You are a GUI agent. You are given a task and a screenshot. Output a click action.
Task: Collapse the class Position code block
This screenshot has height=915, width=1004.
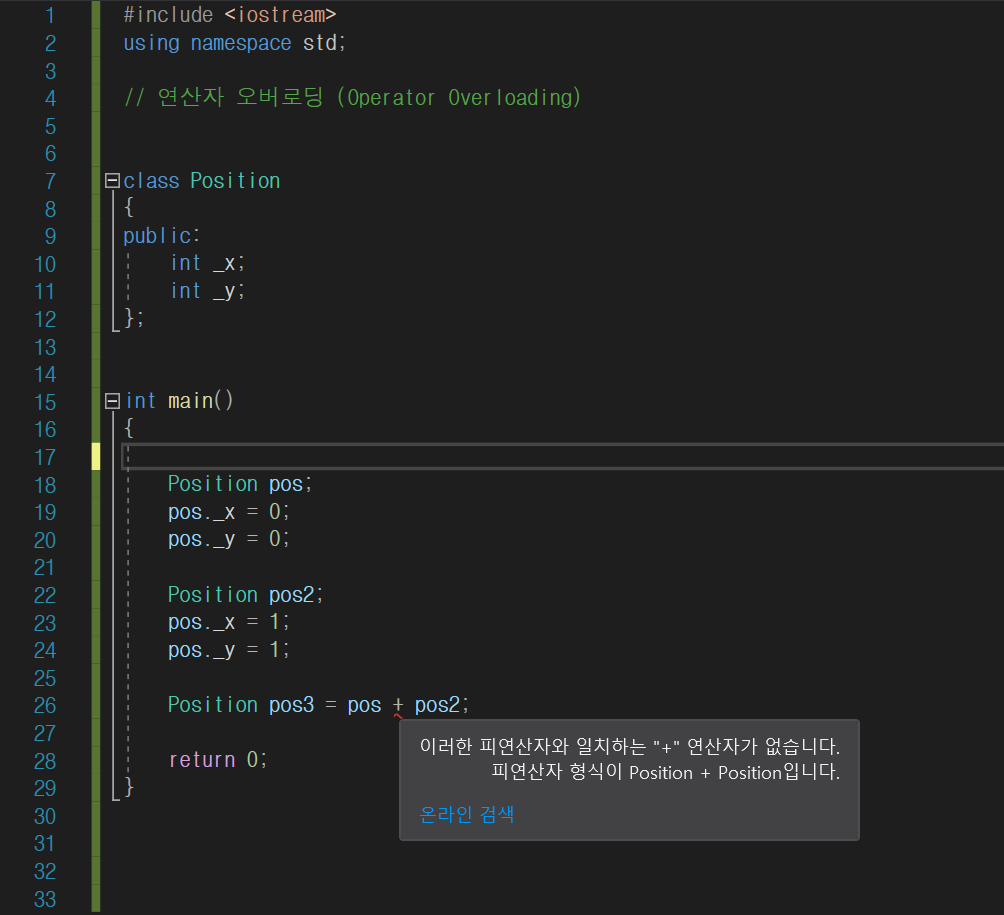pyautogui.click(x=112, y=181)
